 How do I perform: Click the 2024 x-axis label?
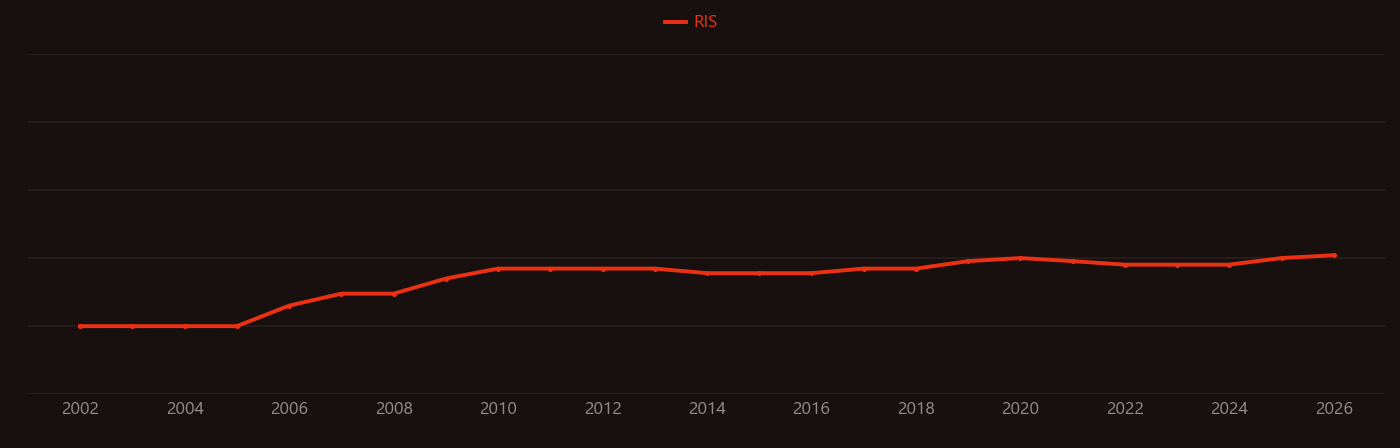click(1230, 409)
